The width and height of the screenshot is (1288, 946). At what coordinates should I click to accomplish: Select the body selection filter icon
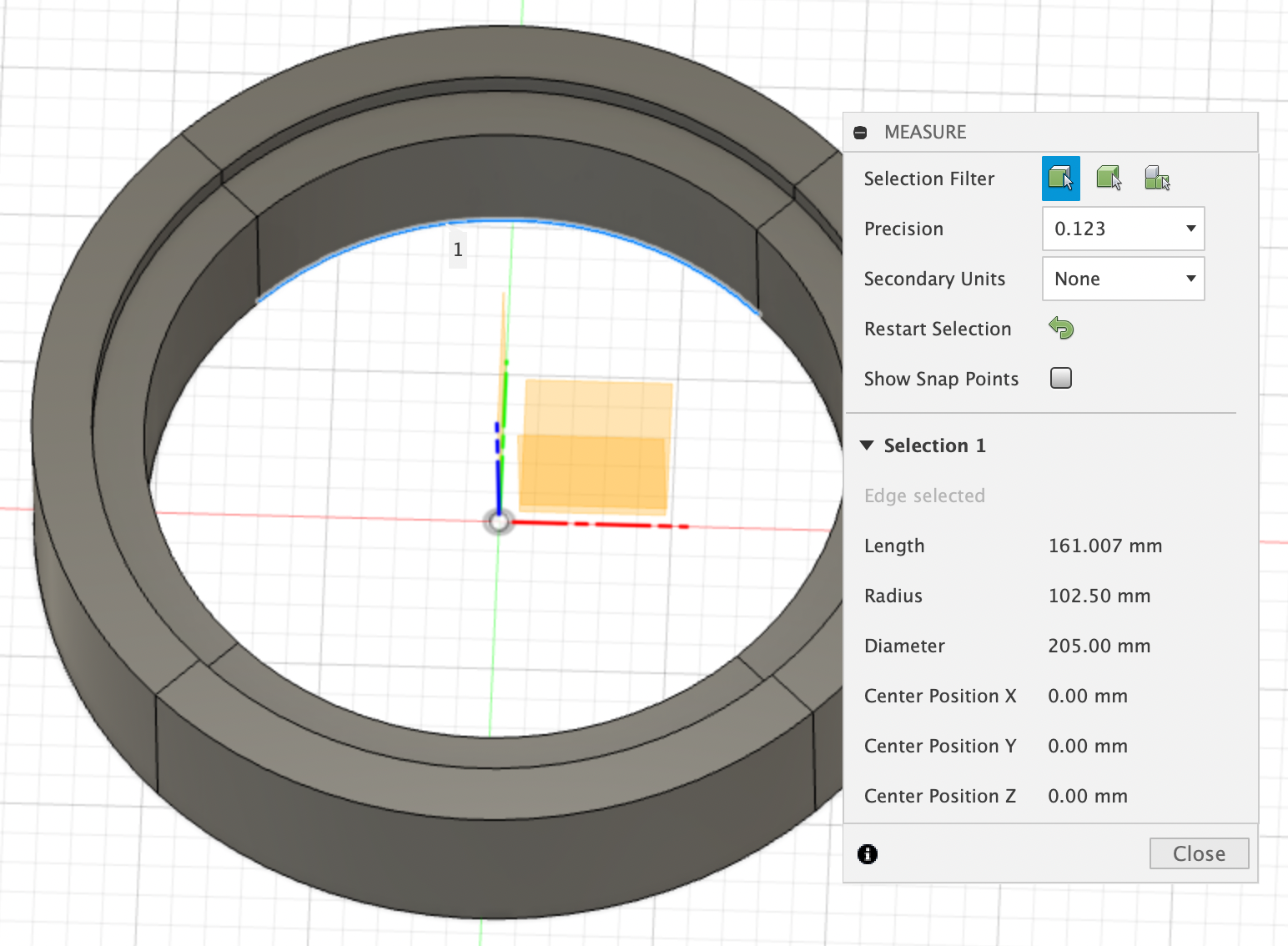click(x=1109, y=178)
